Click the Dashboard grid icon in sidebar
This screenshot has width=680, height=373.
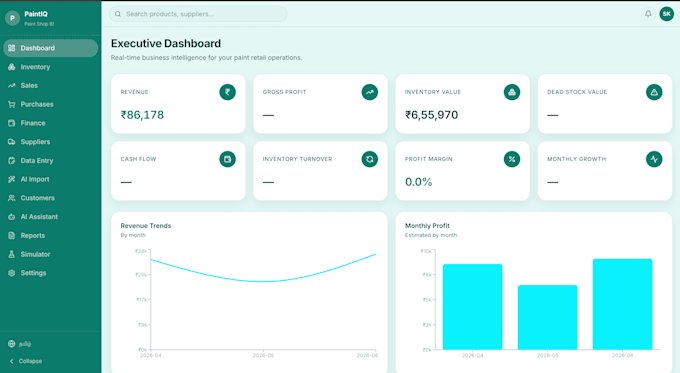click(x=12, y=48)
